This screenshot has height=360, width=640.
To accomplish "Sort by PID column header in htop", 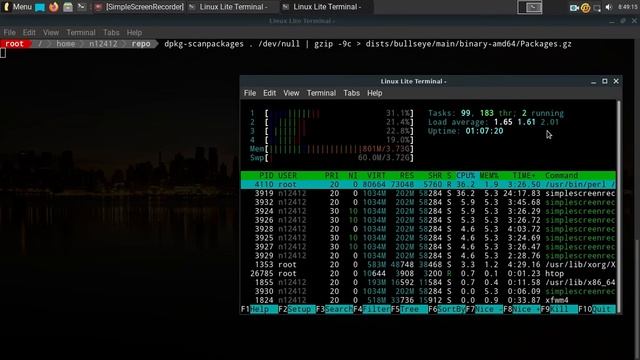I will pyautogui.click(x=266, y=176).
